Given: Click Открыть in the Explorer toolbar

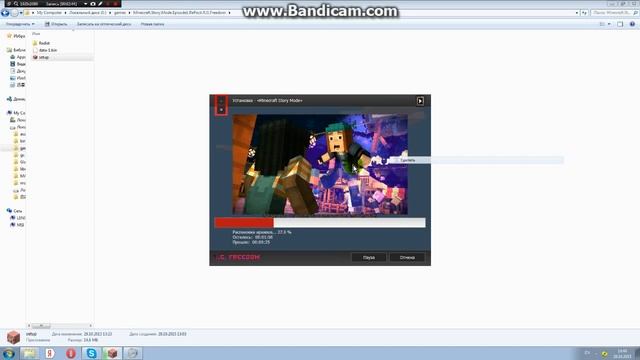Looking at the screenshot, I should click(x=56, y=24).
